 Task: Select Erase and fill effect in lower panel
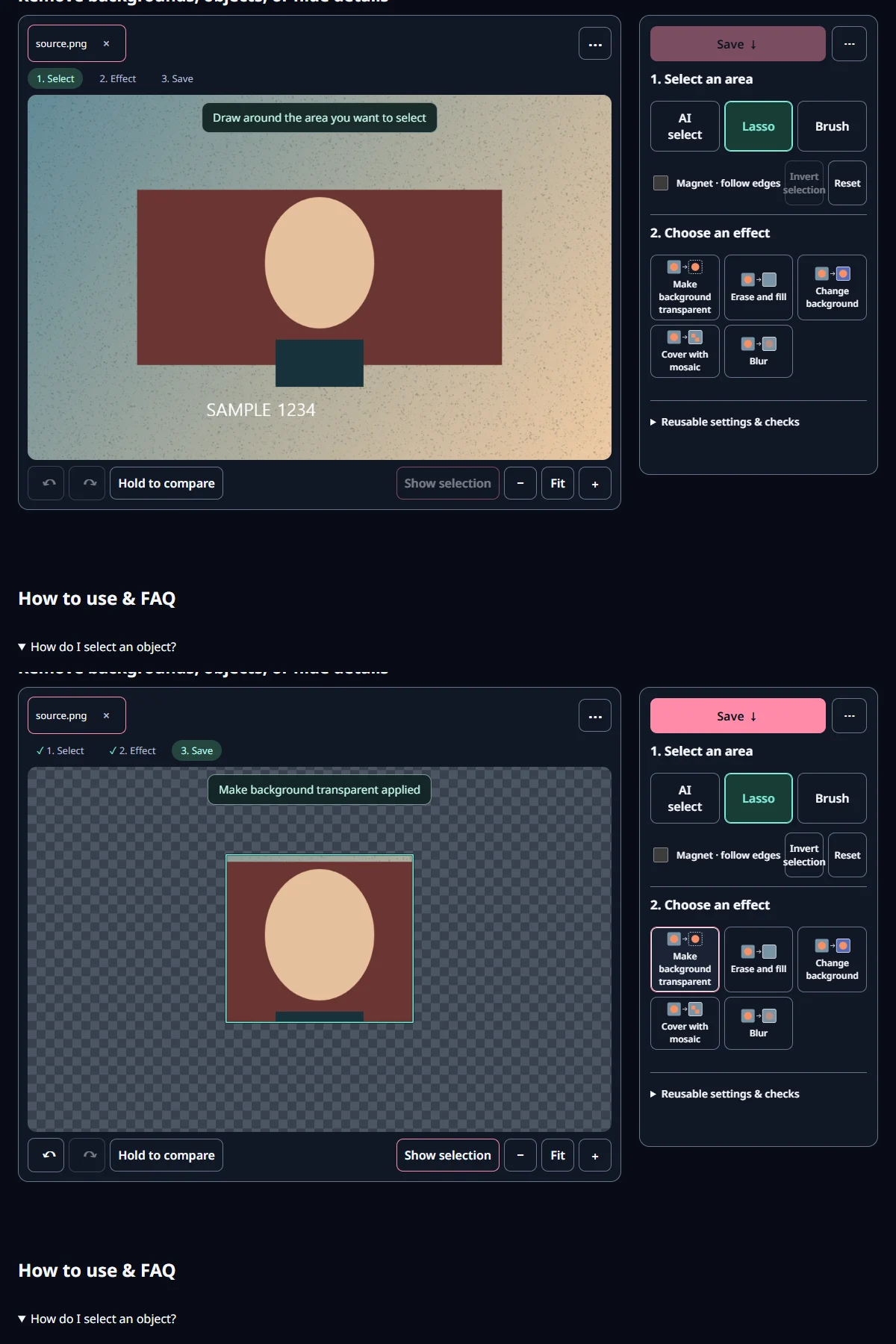pos(759,959)
